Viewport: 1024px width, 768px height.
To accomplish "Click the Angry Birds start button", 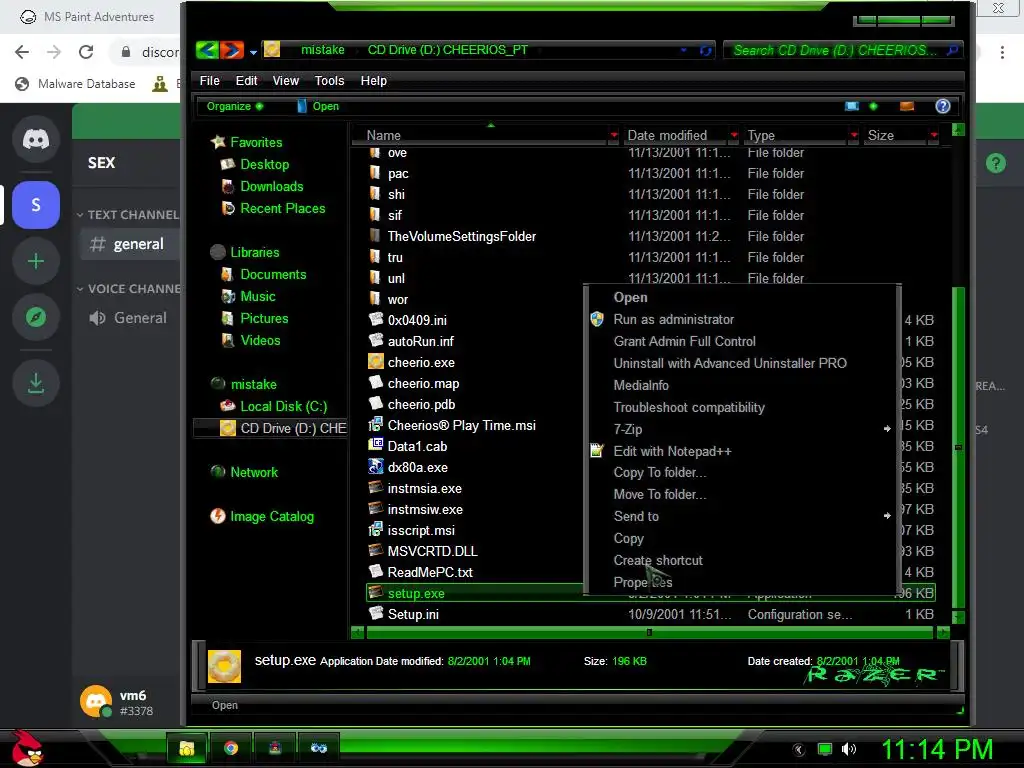I will pos(26,748).
